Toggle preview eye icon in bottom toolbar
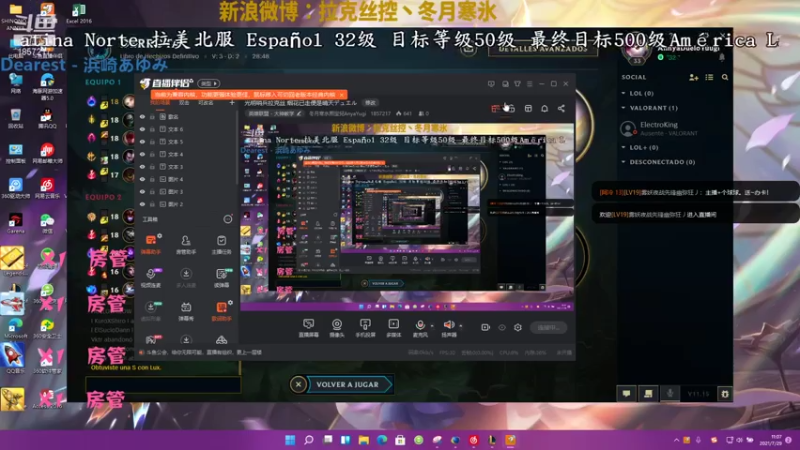 (x=502, y=327)
